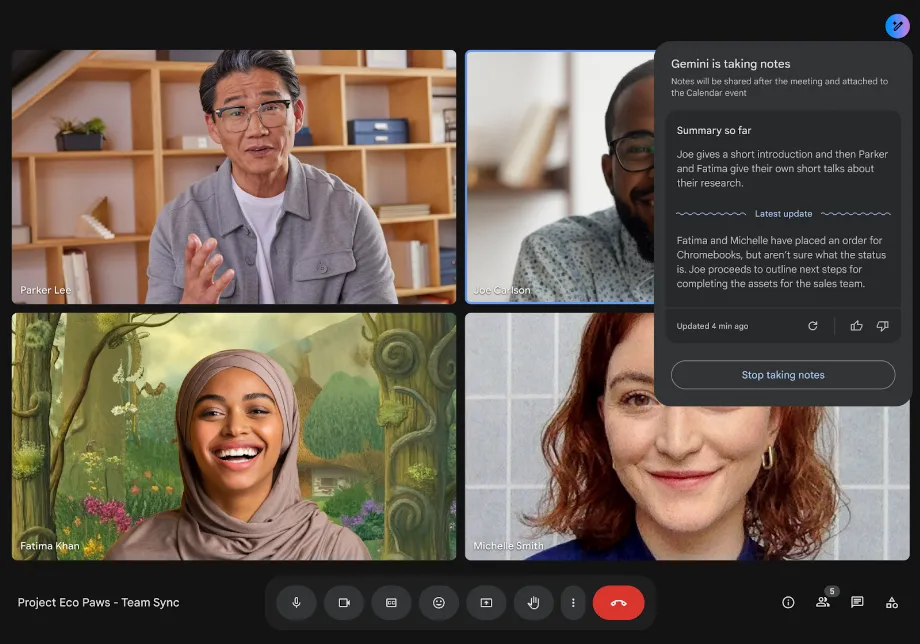The image size is (920, 644).
Task: Give thumbs down to the summary
Action: pos(882,326)
